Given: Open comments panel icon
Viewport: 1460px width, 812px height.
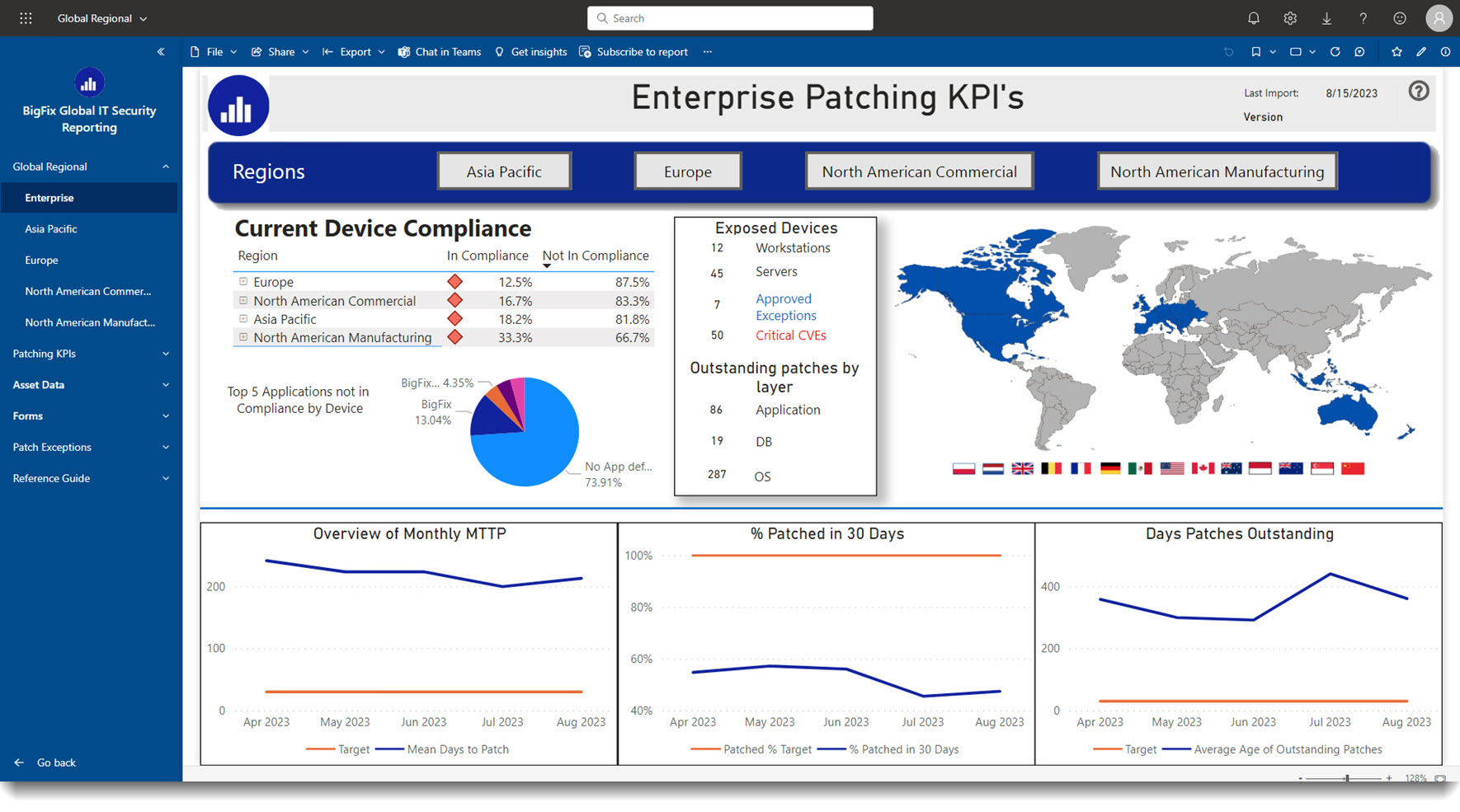Looking at the screenshot, I should pos(1359,52).
